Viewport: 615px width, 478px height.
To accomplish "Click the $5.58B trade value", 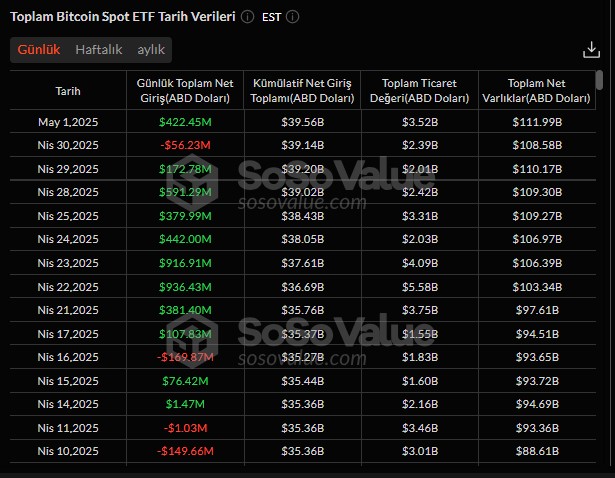I will click(420, 287).
